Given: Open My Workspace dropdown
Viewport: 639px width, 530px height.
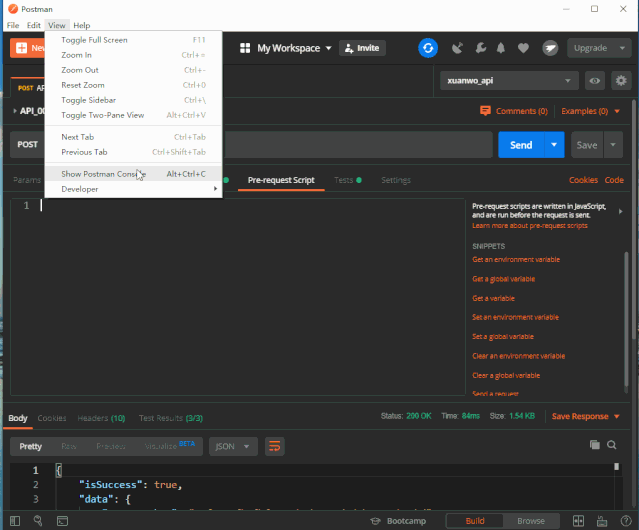Looking at the screenshot, I should click(x=294, y=48).
